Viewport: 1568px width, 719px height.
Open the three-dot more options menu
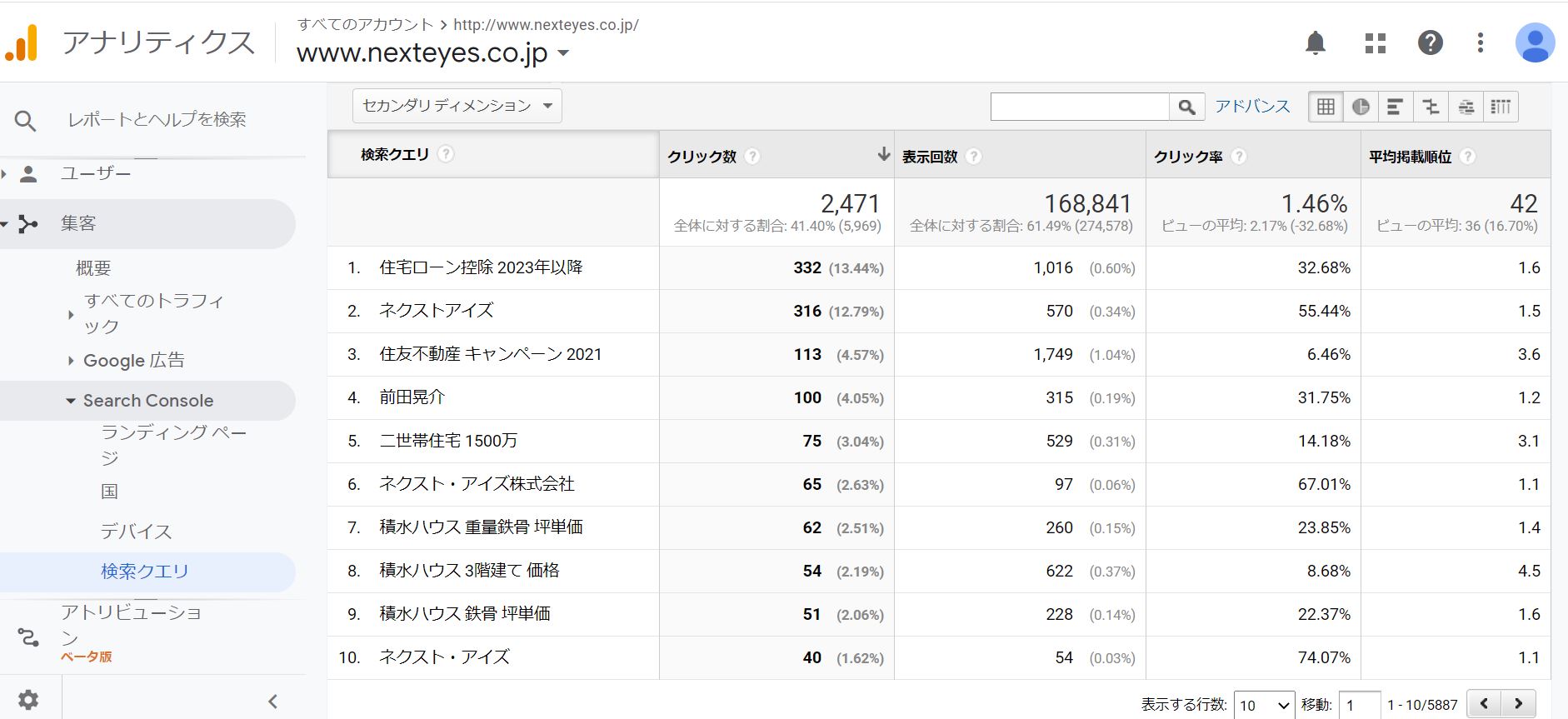click(x=1480, y=42)
